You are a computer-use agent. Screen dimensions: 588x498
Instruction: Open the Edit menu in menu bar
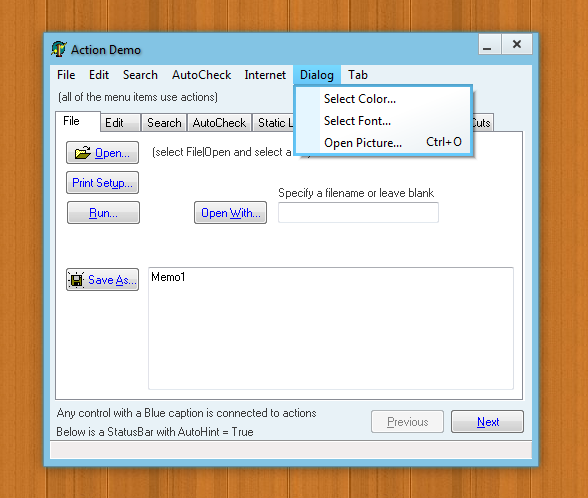click(x=99, y=75)
